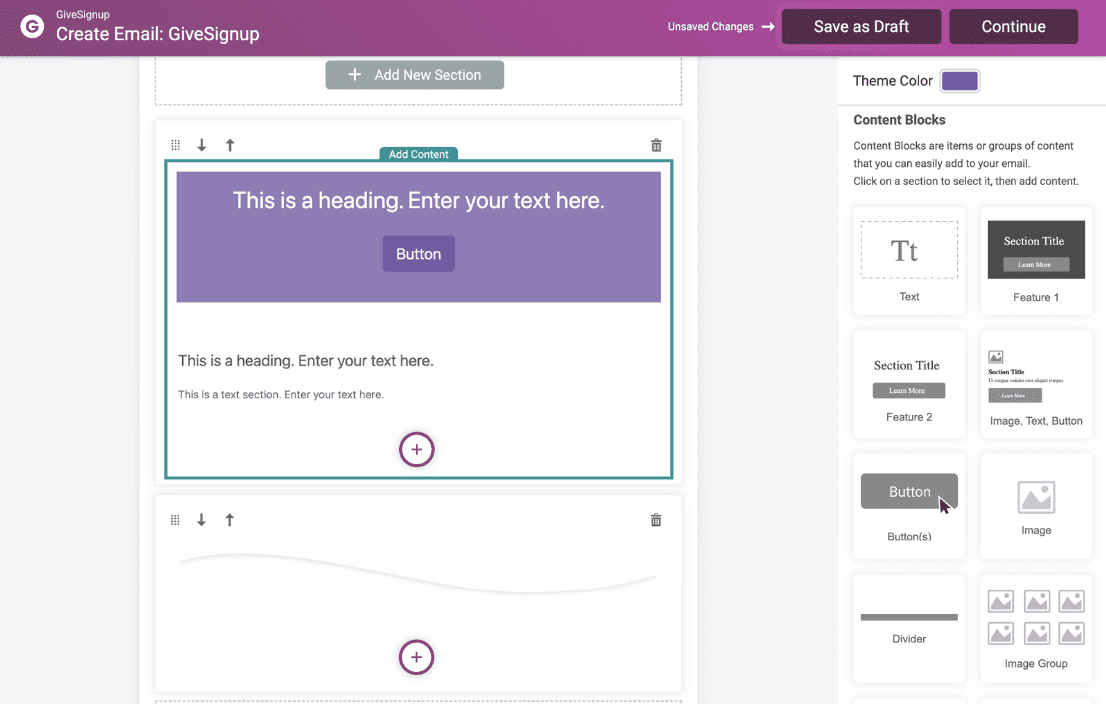
Task: Delete the wave divider section
Action: click(656, 520)
